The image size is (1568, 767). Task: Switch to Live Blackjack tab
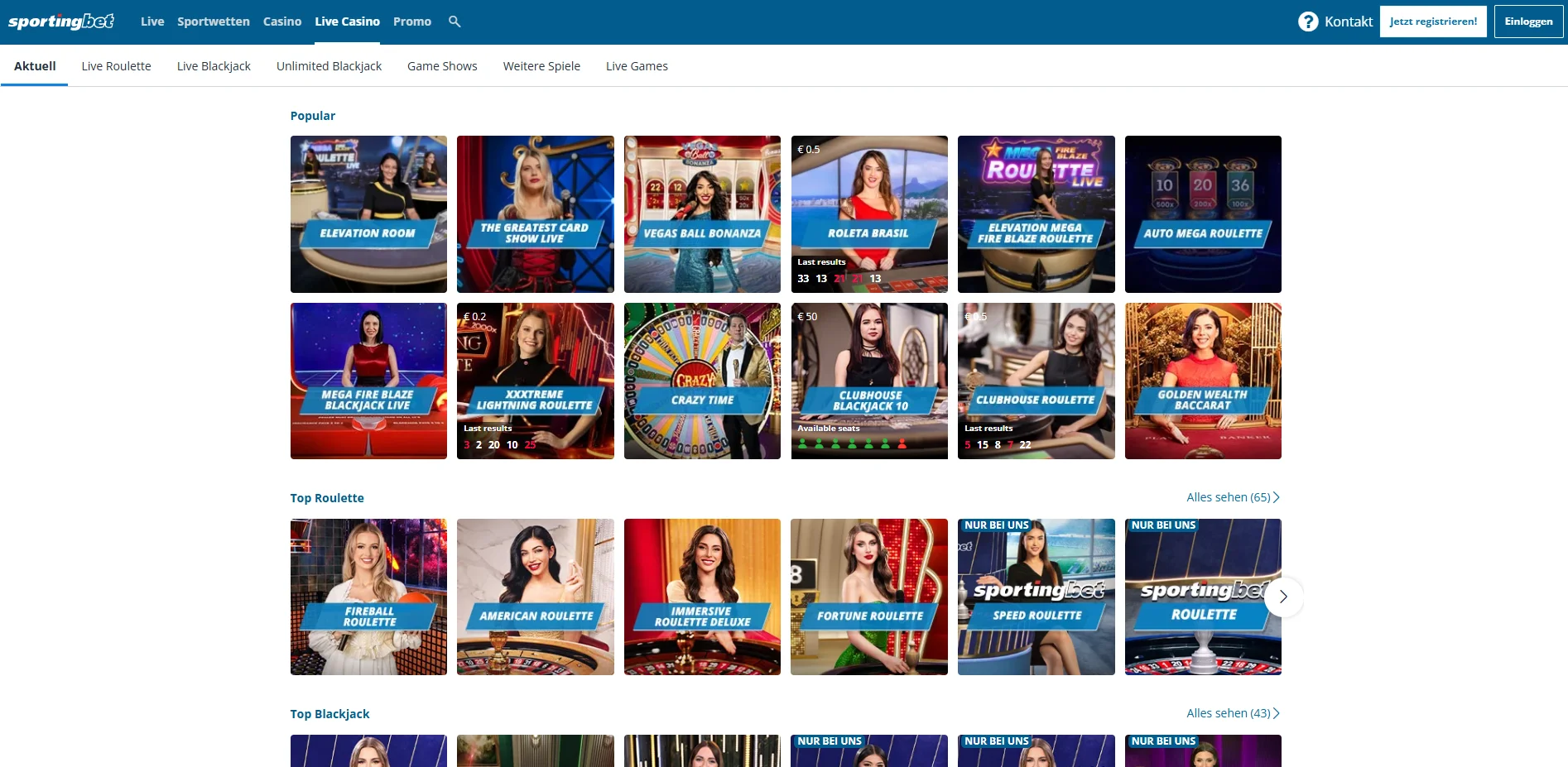click(x=214, y=66)
